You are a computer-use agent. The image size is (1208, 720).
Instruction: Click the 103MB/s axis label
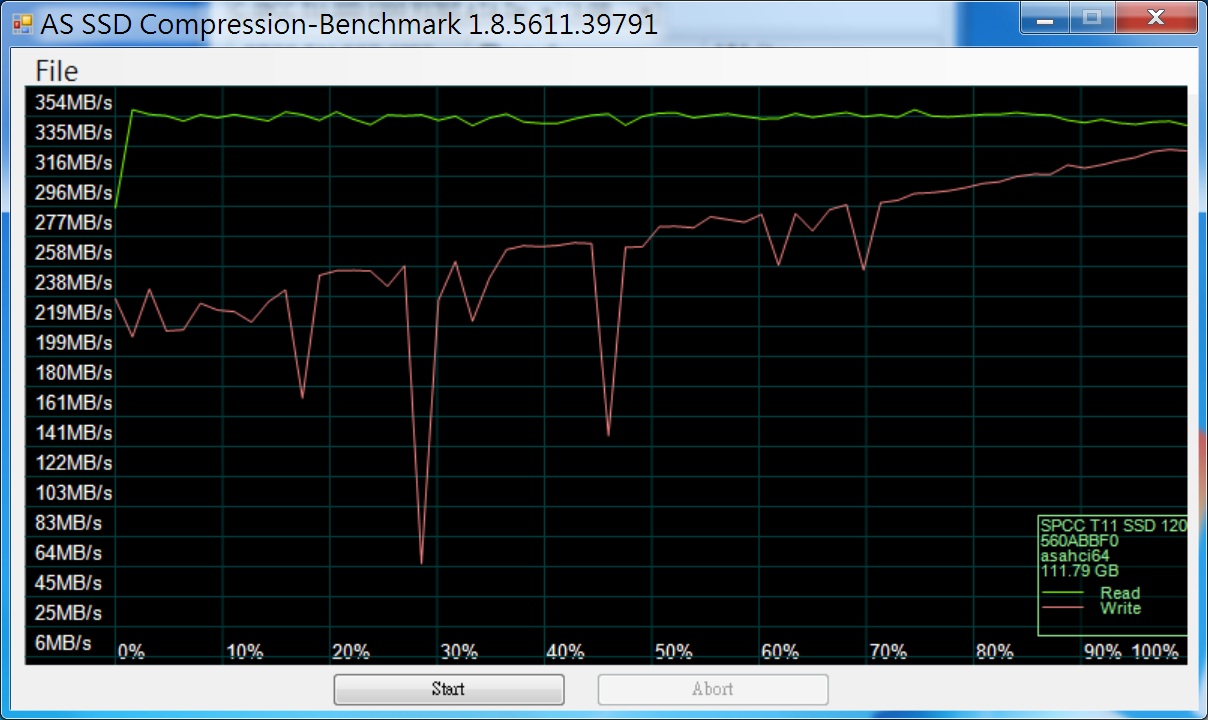74,493
